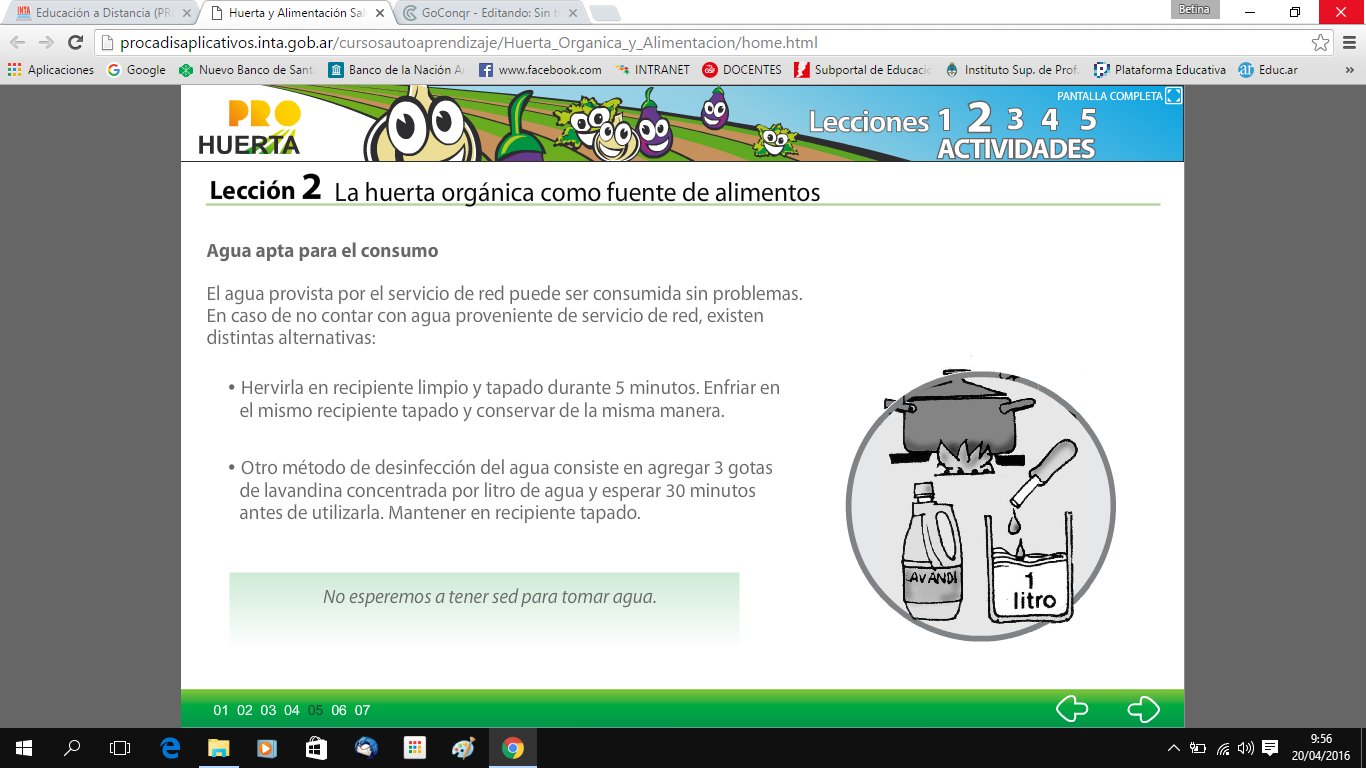Open a new Chrome tab

605,13
